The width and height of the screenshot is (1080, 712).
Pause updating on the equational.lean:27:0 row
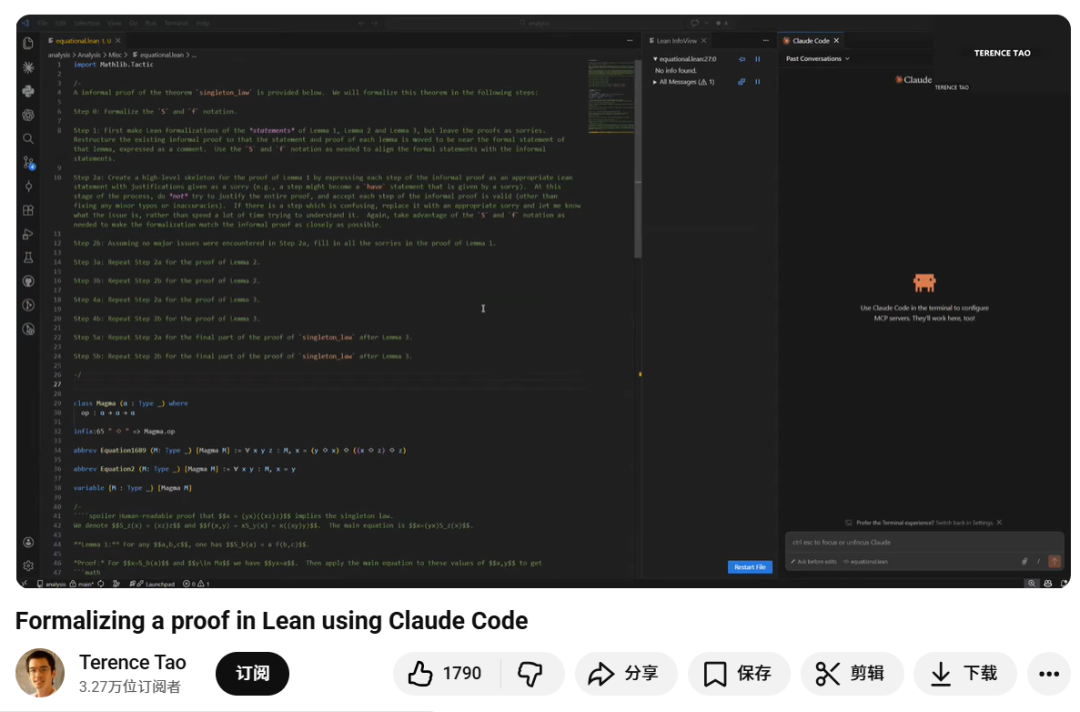(x=758, y=59)
